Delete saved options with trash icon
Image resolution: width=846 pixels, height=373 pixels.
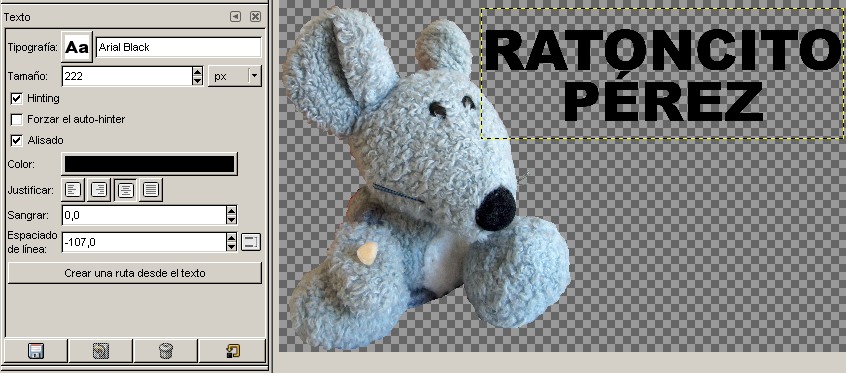click(x=166, y=351)
